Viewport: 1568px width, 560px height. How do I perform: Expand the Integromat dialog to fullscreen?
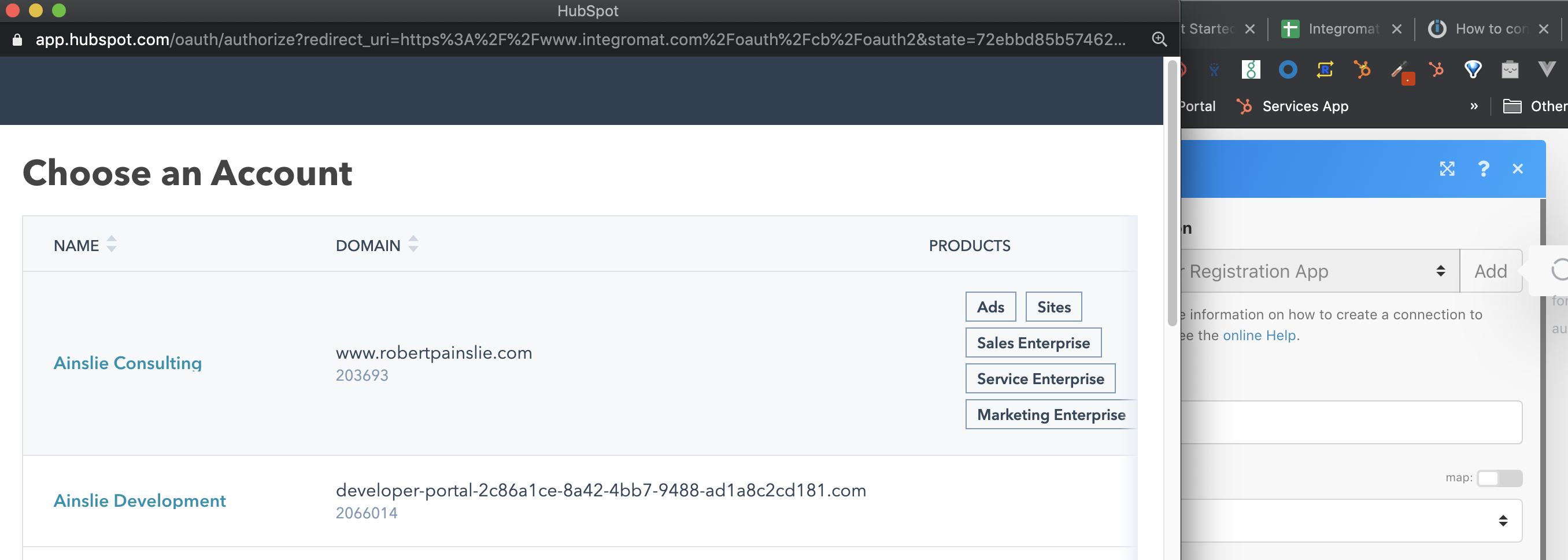pyautogui.click(x=1447, y=169)
